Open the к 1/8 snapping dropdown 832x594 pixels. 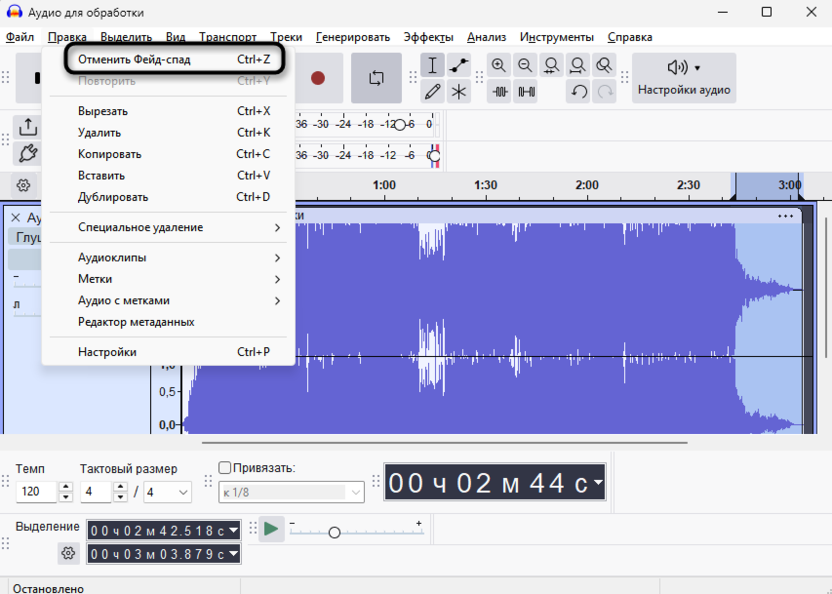[290, 492]
